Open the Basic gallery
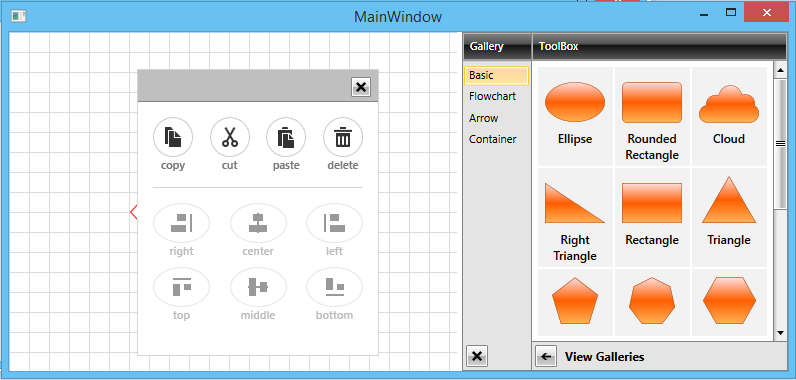This screenshot has width=796, height=380. click(496, 76)
